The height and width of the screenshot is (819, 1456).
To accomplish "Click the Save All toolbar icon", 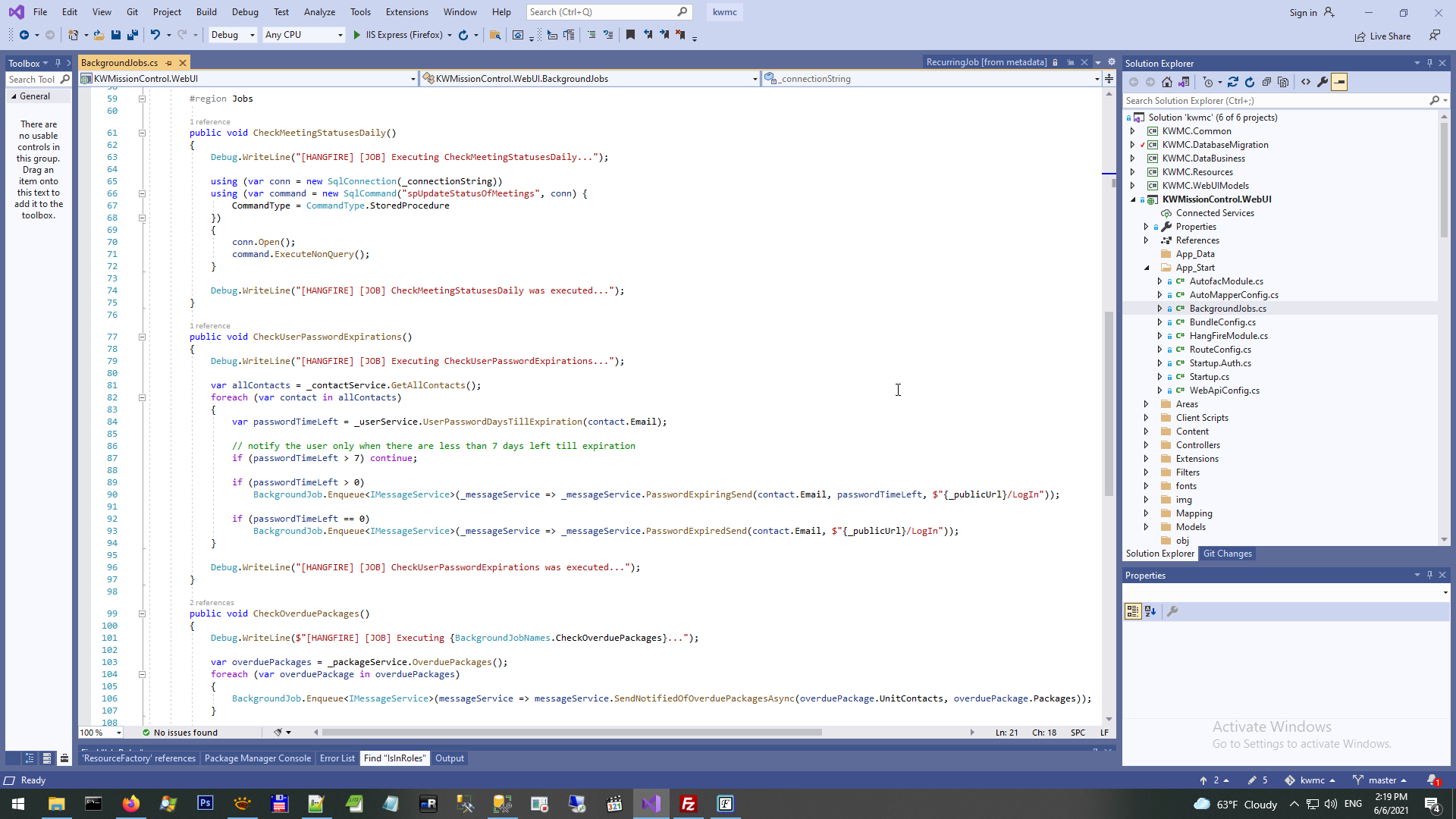I will coord(133,35).
